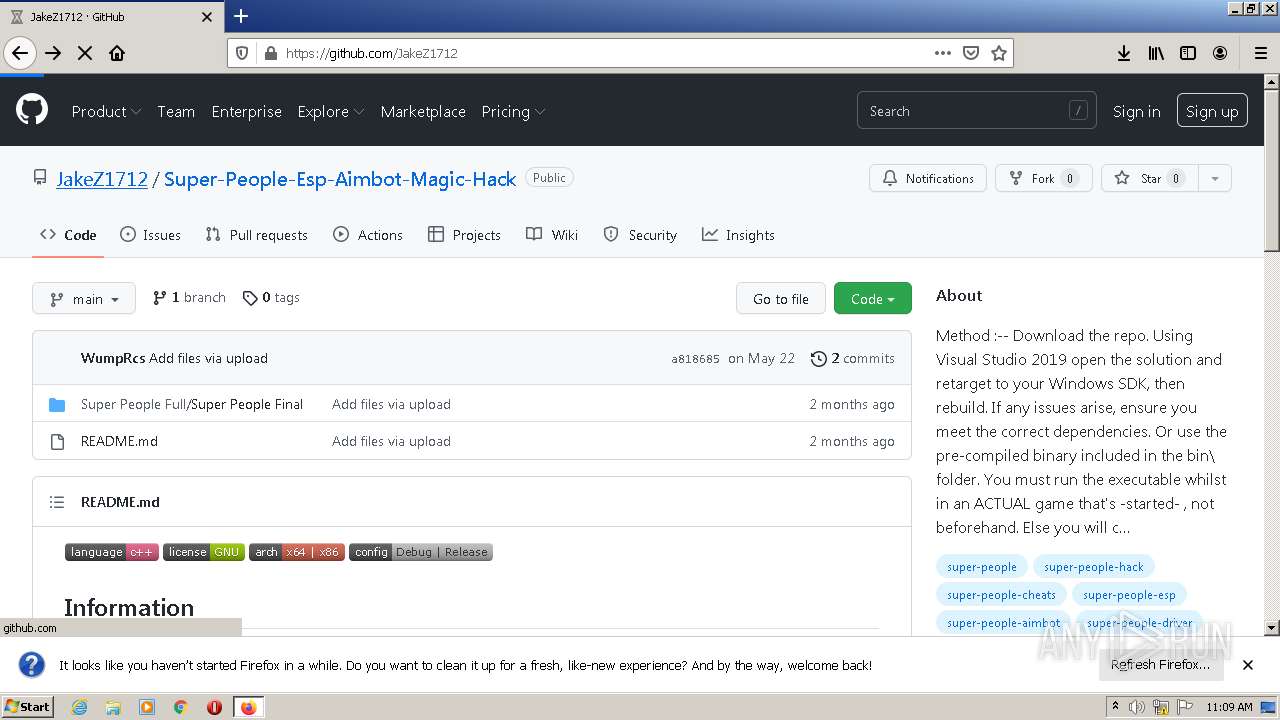1280x720 pixels.
Task: Open Opera from the taskbar
Action: point(214,707)
